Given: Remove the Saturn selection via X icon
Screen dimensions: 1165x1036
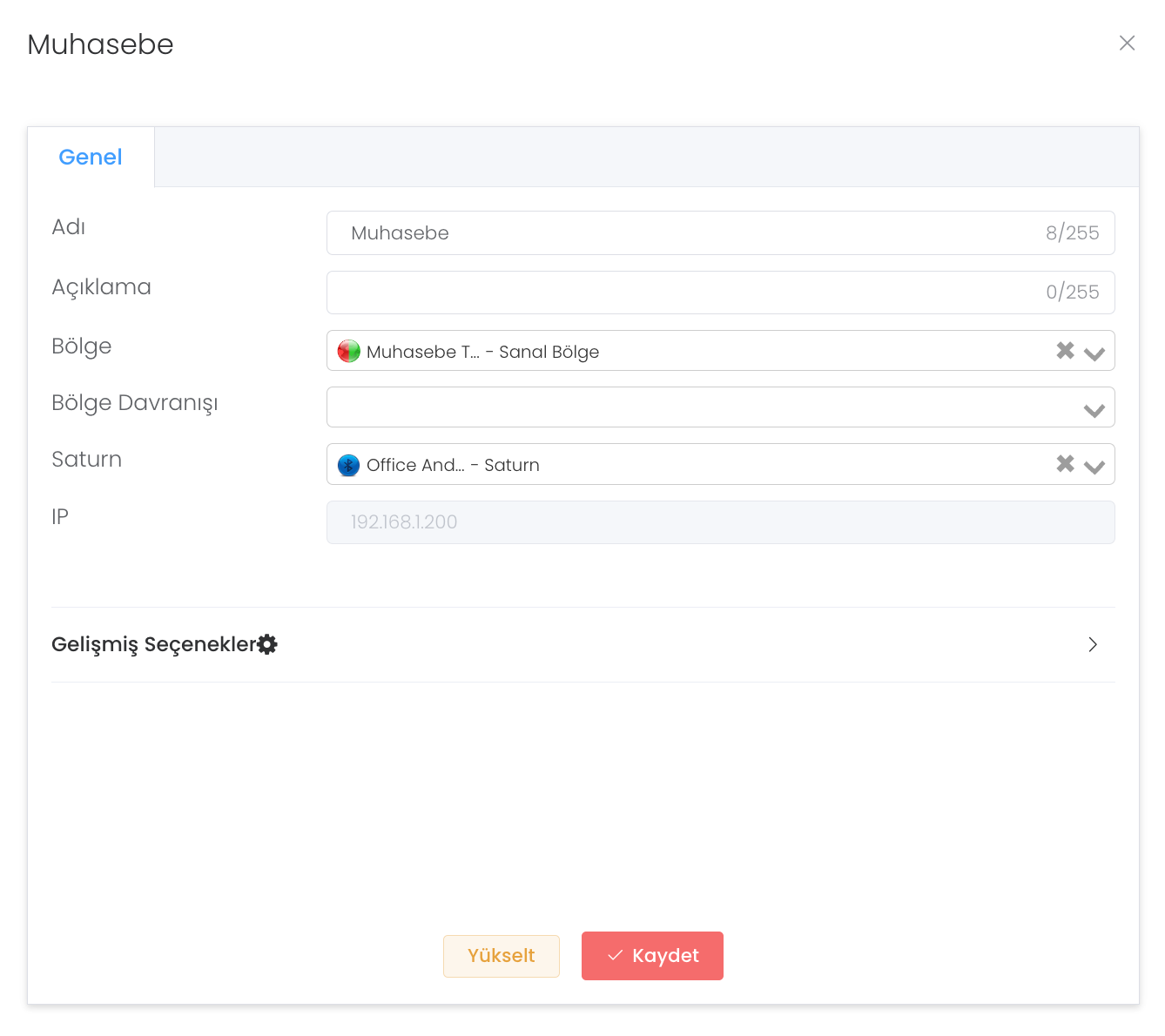Looking at the screenshot, I should point(1065,464).
